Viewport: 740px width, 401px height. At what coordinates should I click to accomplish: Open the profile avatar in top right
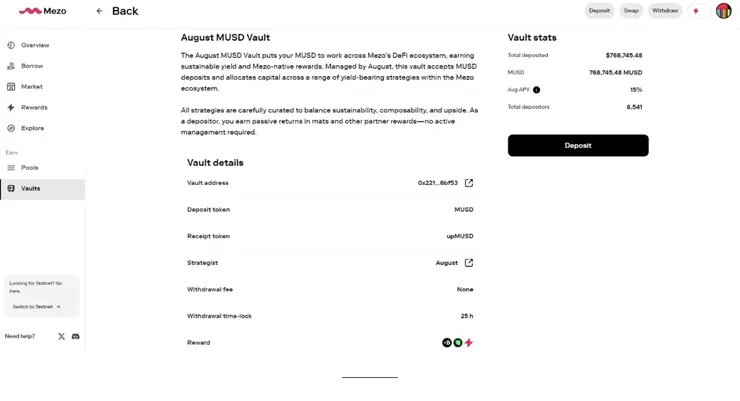coord(724,11)
